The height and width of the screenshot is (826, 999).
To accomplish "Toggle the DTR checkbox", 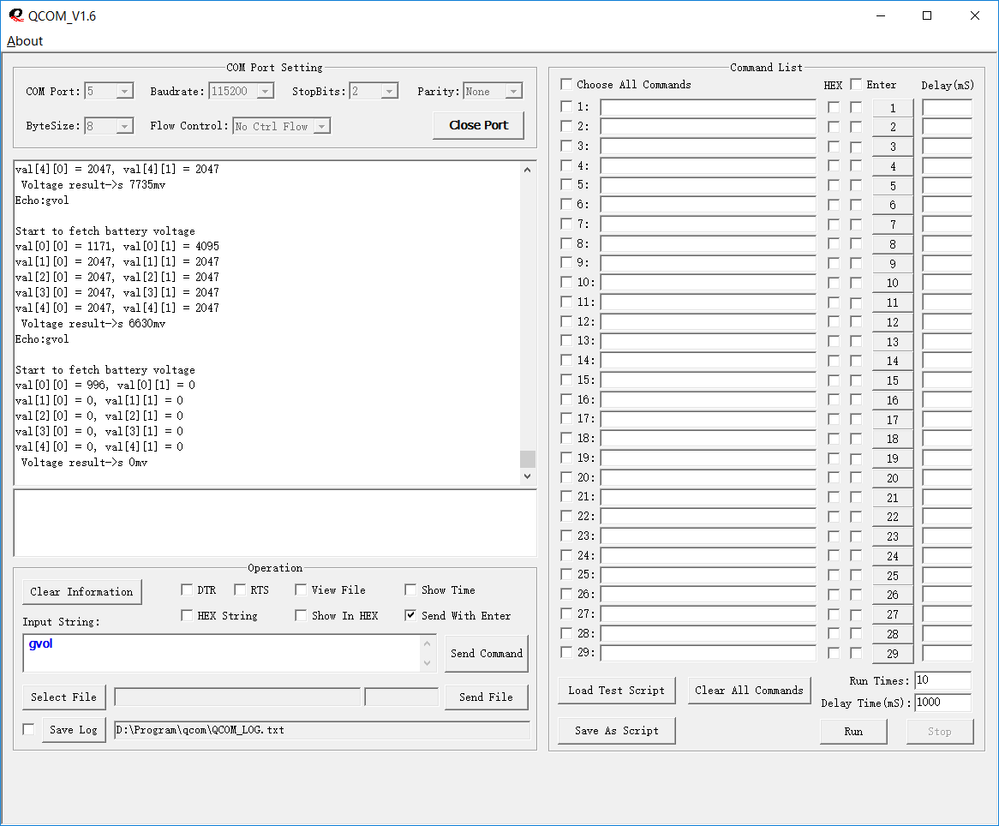I will (187, 590).
